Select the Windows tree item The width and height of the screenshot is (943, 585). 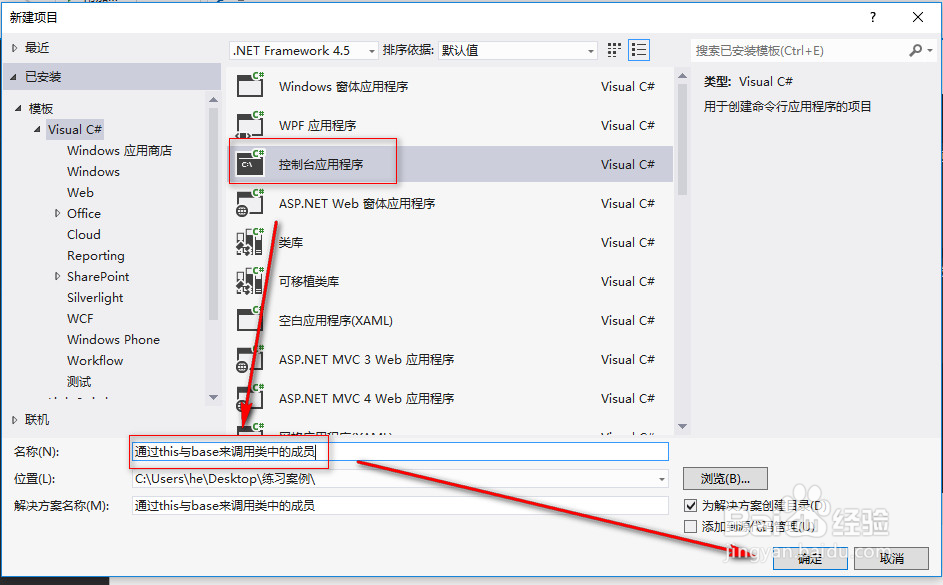tap(93, 171)
